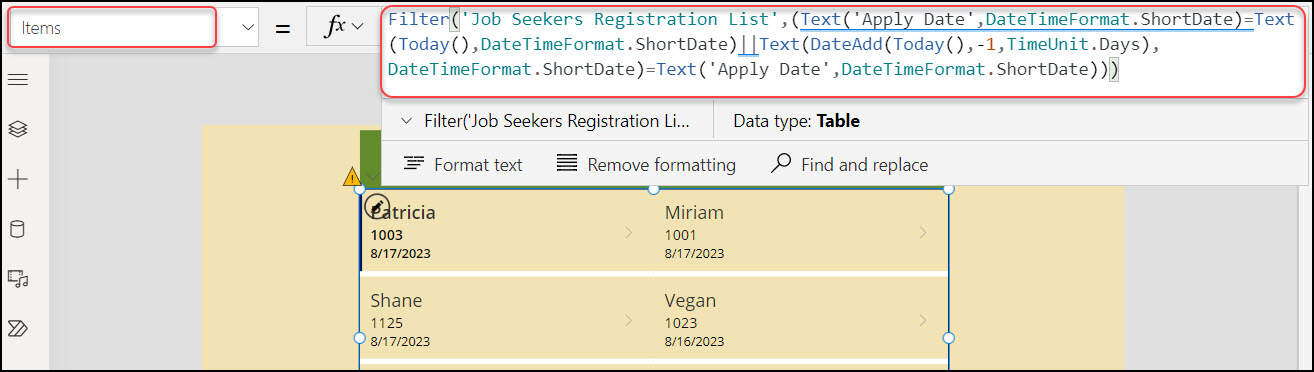Click the arrow beside Vegan record
Viewport: 1314px width, 372px height.
[923, 320]
